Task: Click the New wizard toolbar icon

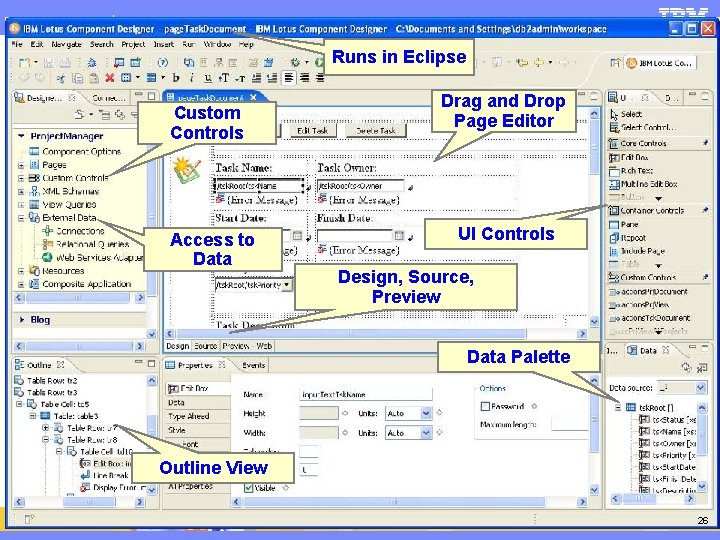Action: coord(24,62)
